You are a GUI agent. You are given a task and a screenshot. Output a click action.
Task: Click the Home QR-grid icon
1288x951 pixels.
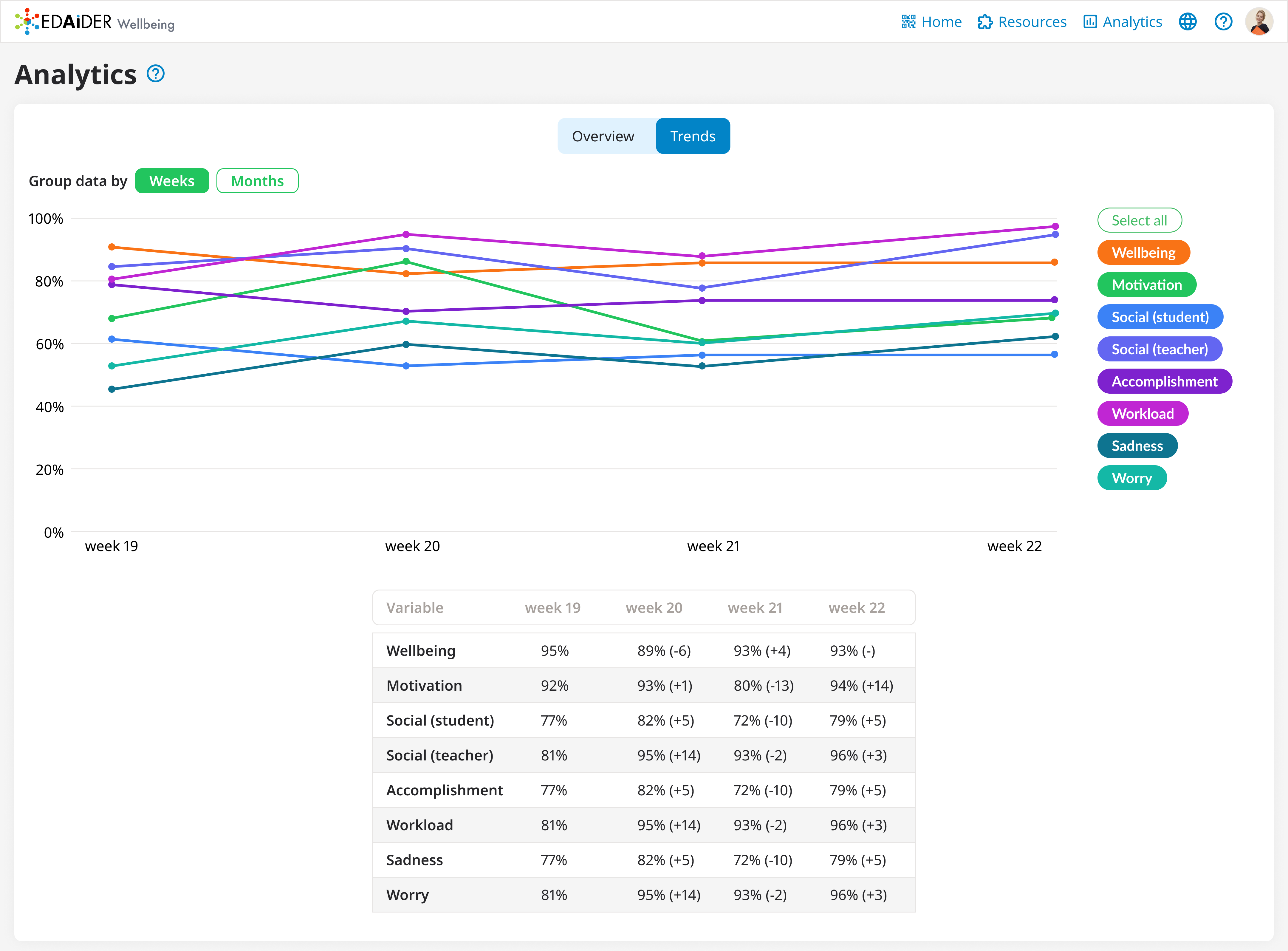point(908,22)
